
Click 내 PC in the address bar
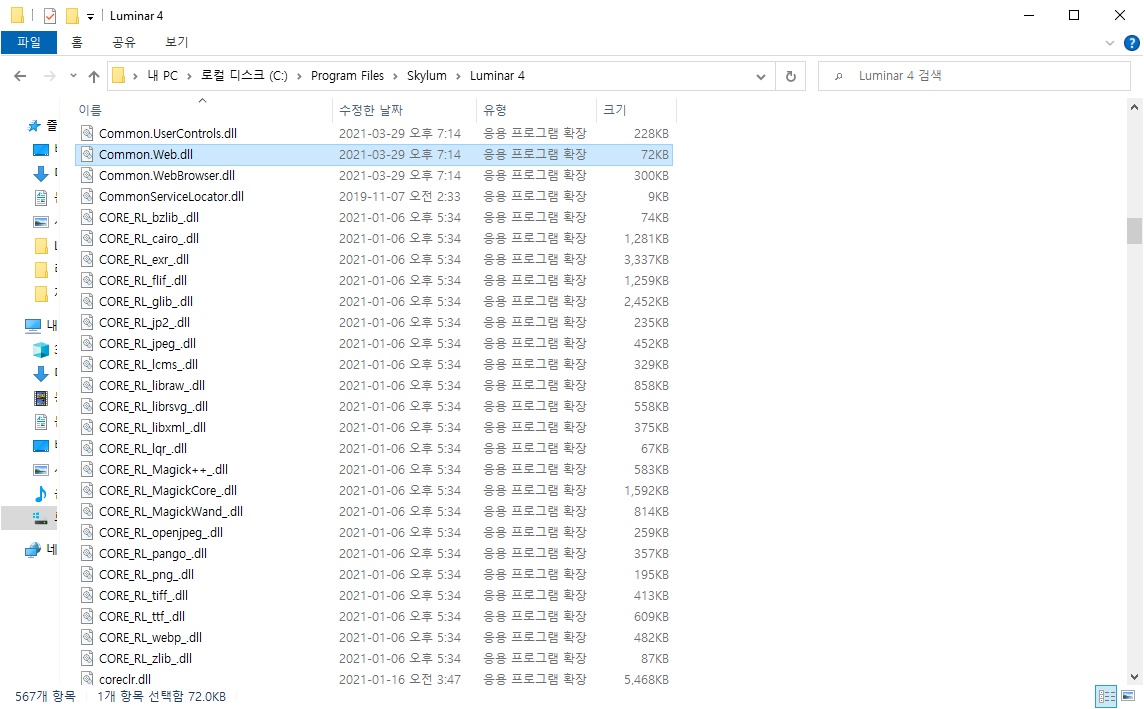pos(162,76)
